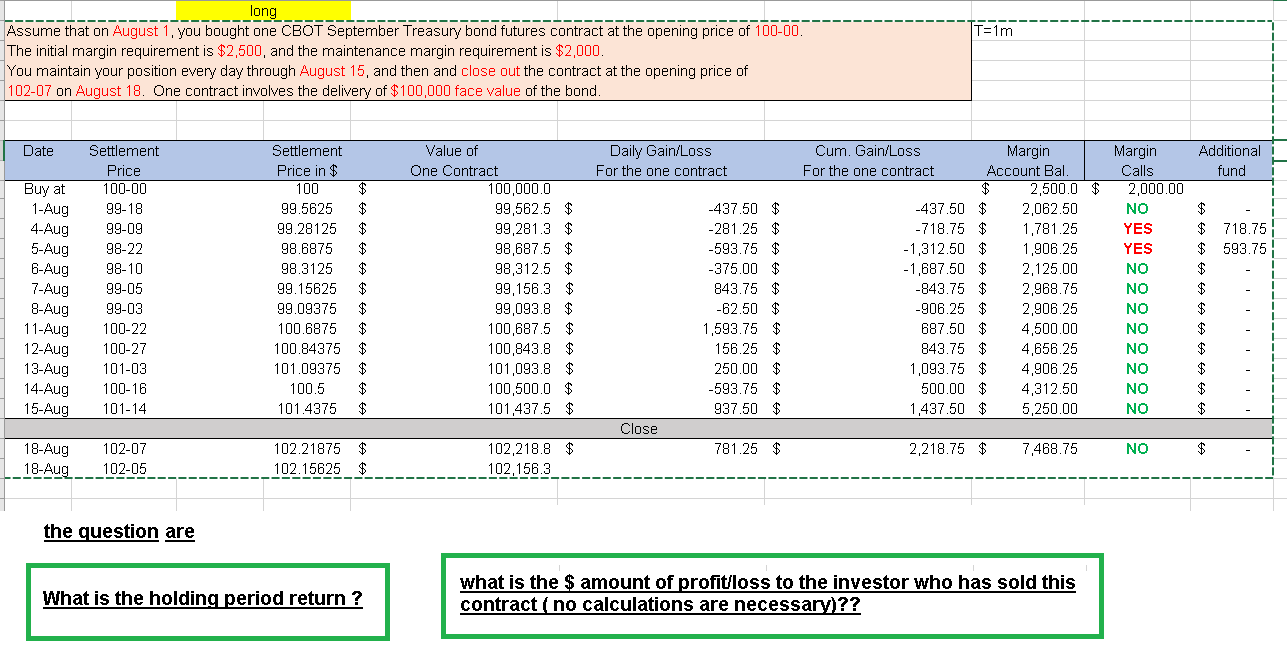Click contract value '100,843.8'

[518, 349]
